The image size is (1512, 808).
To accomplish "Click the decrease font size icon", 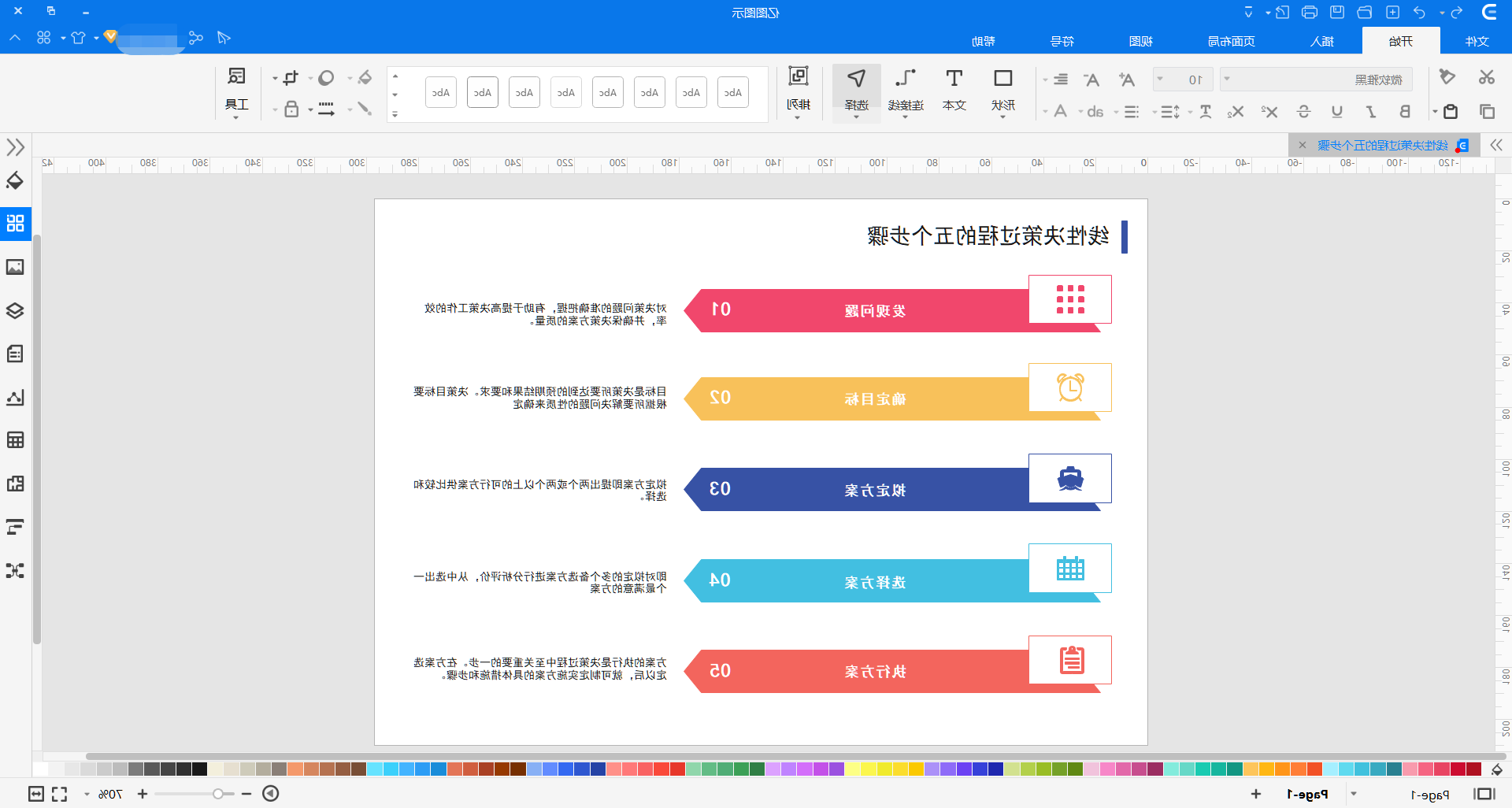I will click(1091, 80).
